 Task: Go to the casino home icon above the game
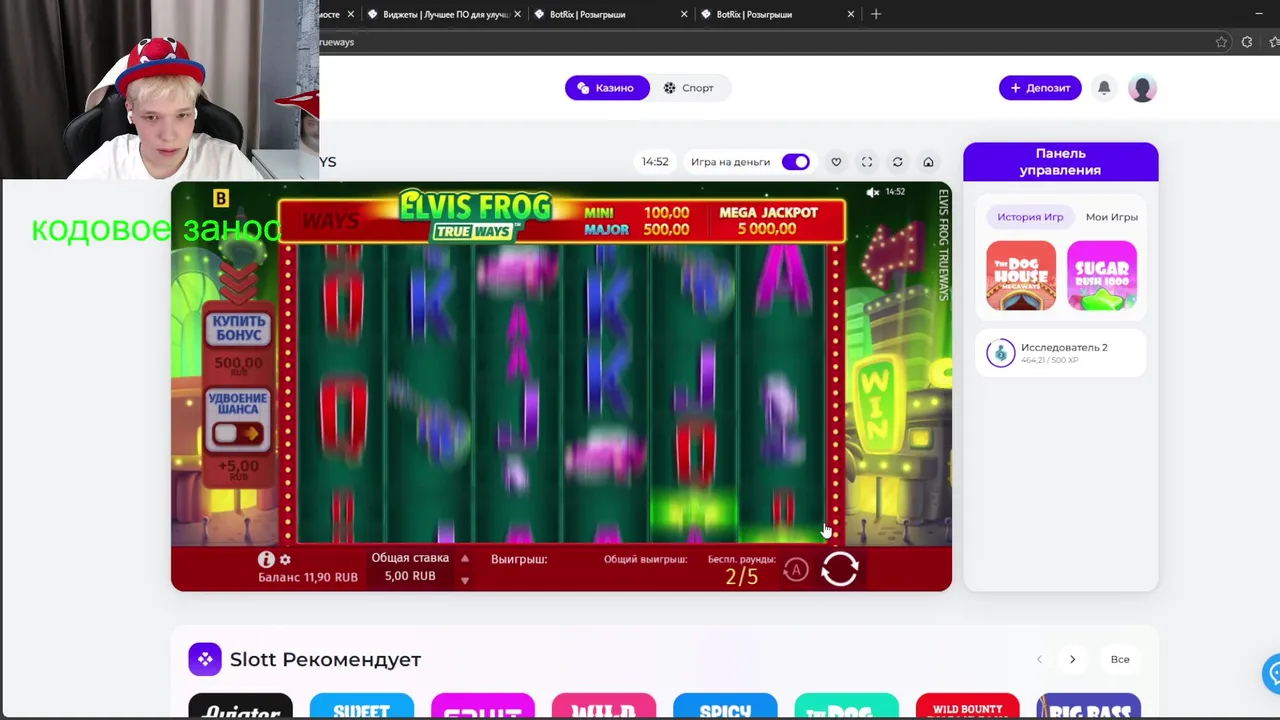coord(928,162)
